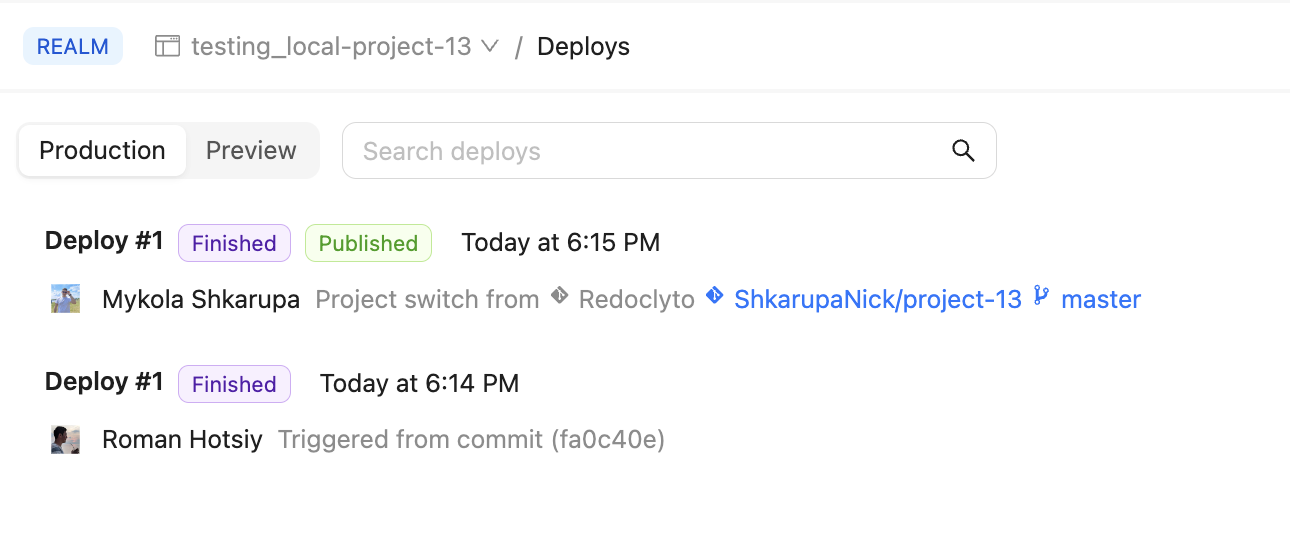
Task: Open the deploy made at 6:15 PM
Action: click(104, 242)
